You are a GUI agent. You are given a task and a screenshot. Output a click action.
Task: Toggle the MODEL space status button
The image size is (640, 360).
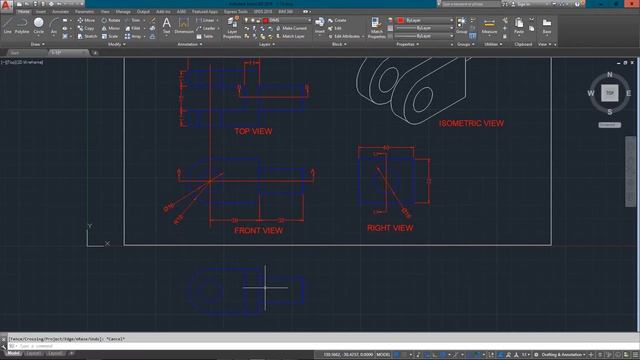point(383,355)
